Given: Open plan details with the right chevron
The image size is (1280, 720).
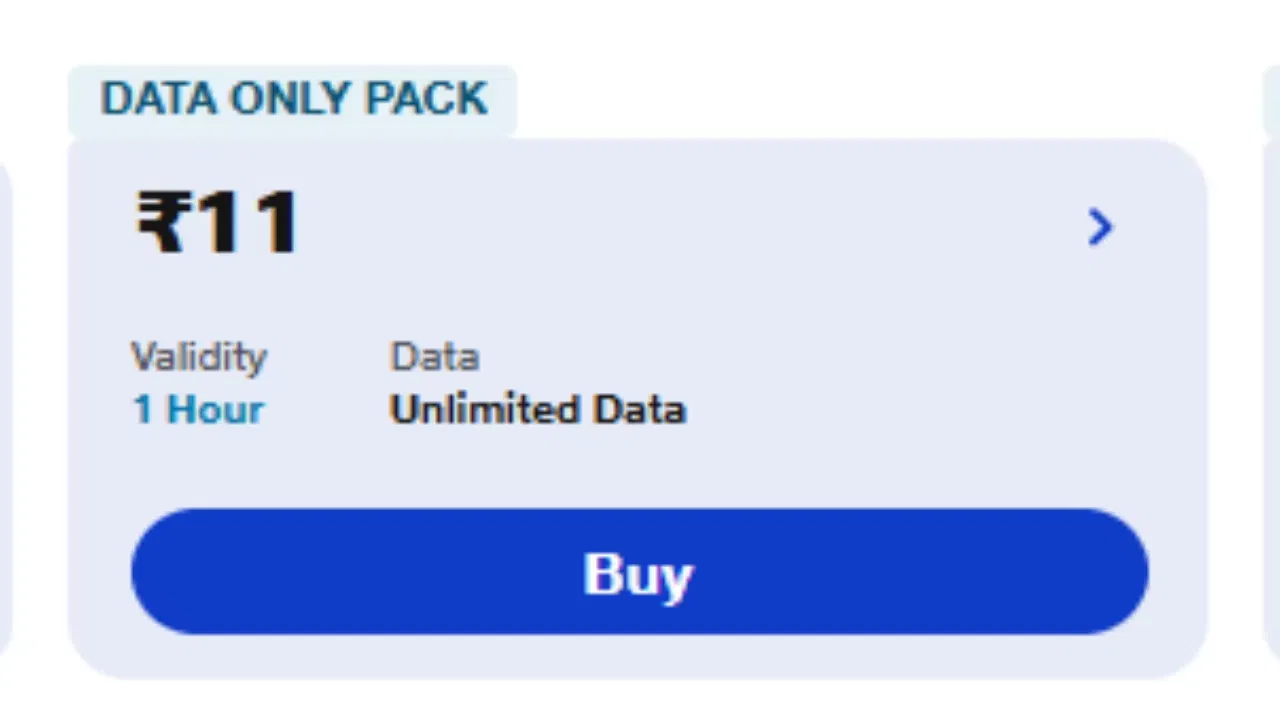Looking at the screenshot, I should point(1100,227).
